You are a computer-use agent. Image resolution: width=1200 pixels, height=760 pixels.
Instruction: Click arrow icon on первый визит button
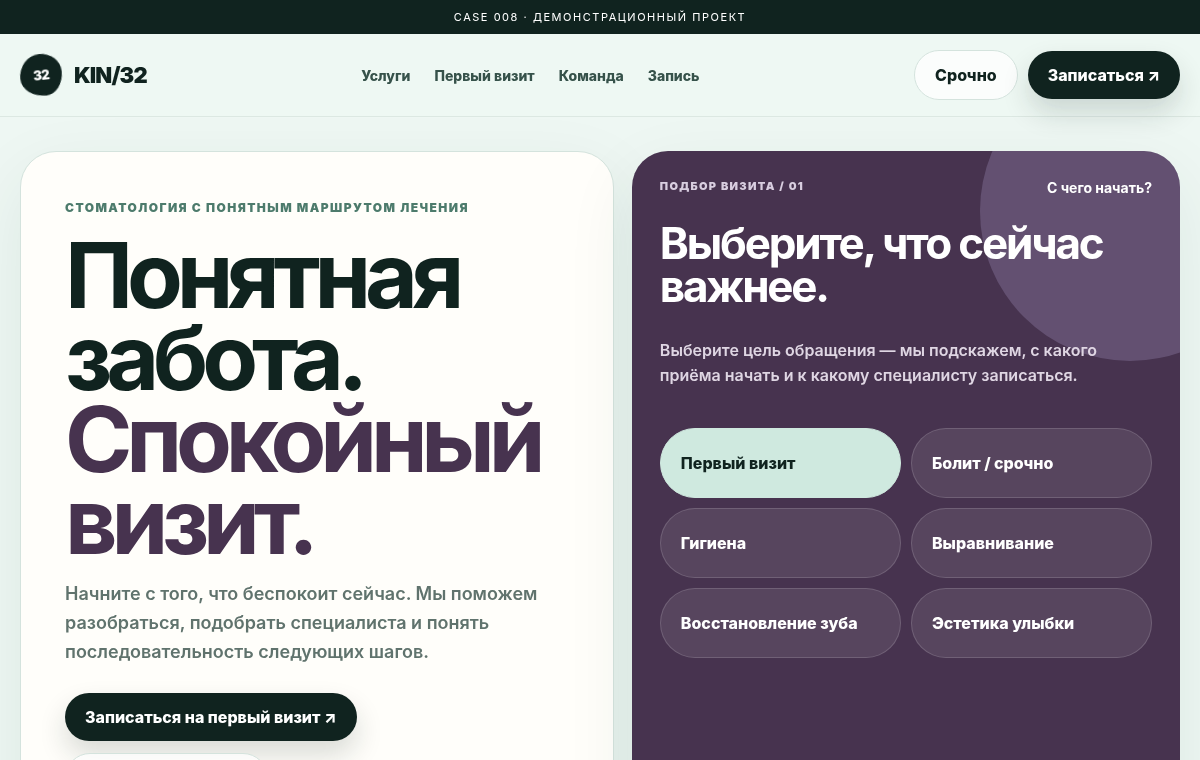[331, 718]
